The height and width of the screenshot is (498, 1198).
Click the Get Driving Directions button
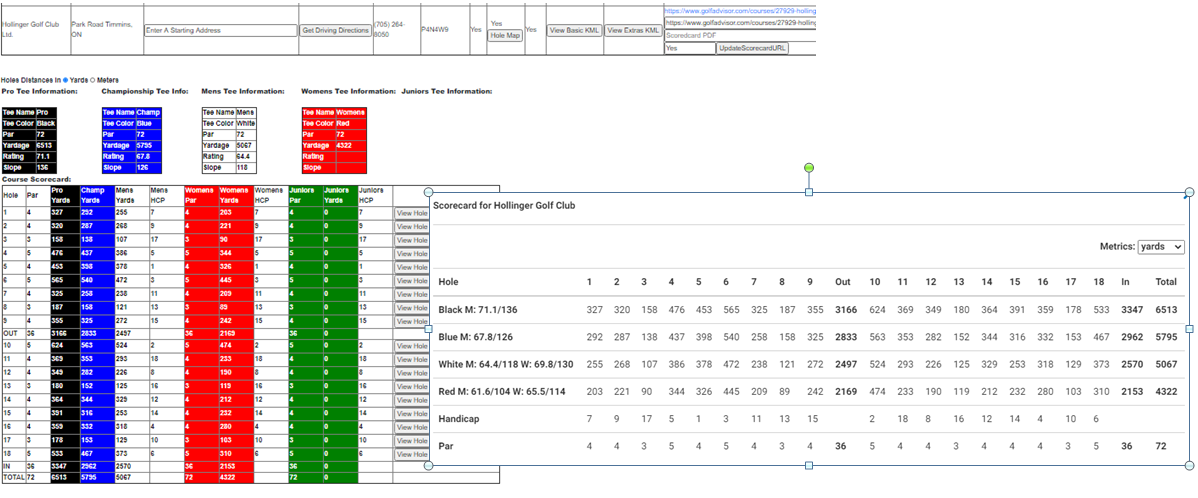click(x=335, y=31)
